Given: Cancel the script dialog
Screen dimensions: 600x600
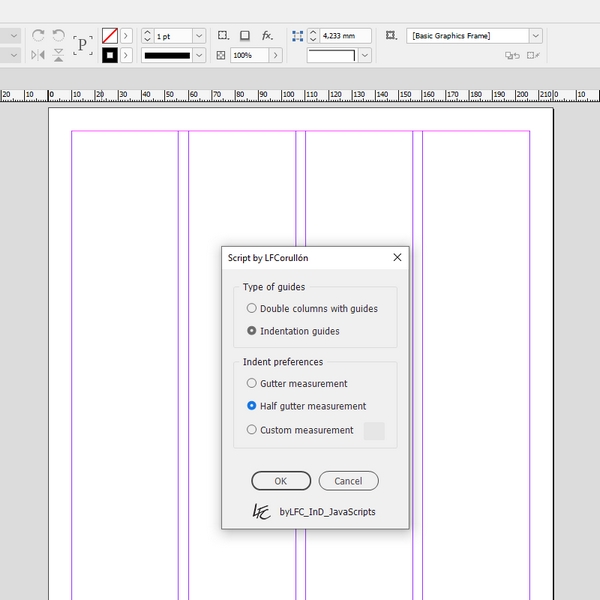Looking at the screenshot, I should point(348,481).
